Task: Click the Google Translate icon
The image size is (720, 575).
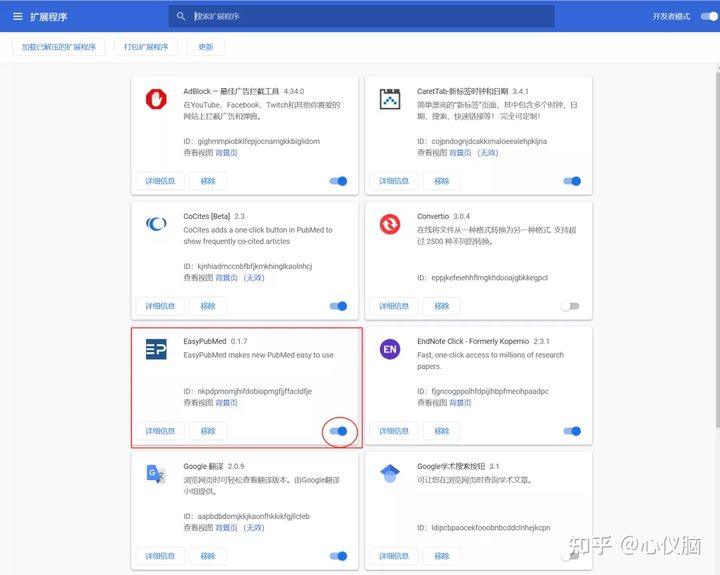Action: [x=156, y=474]
